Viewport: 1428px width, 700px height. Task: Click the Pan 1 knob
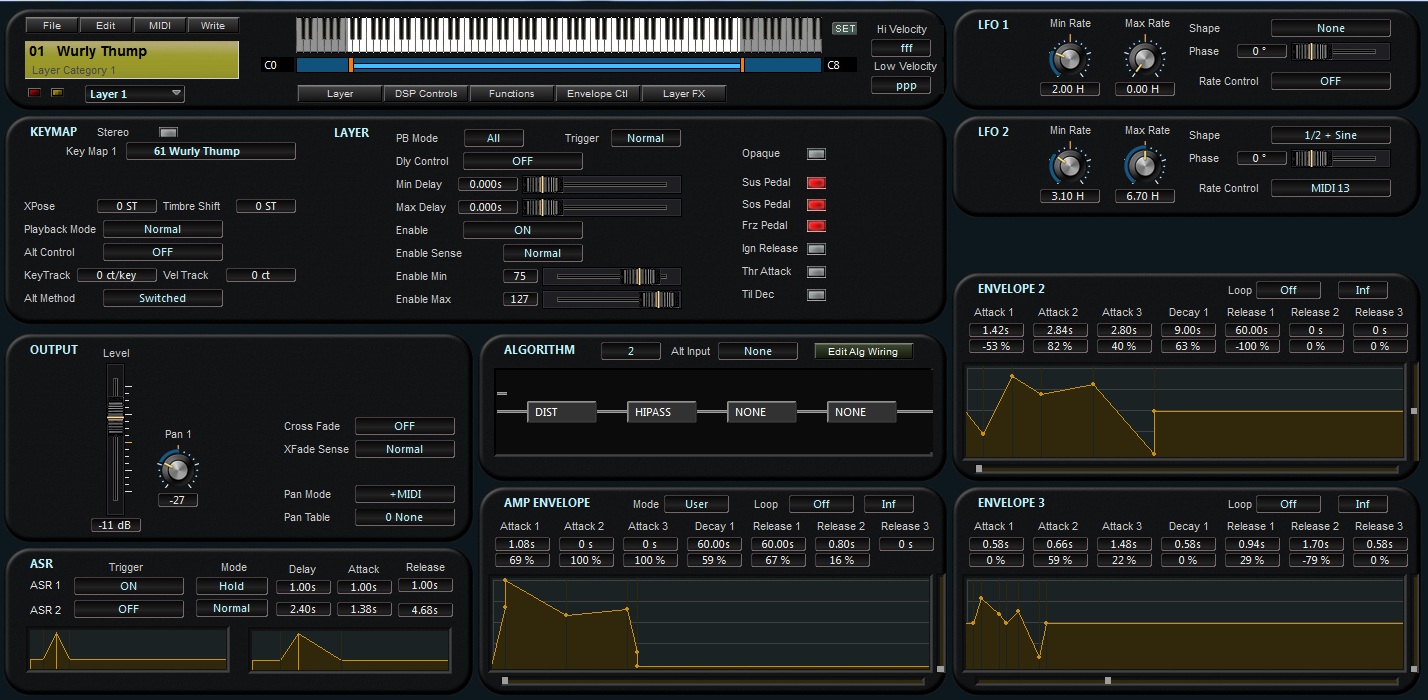click(177, 468)
